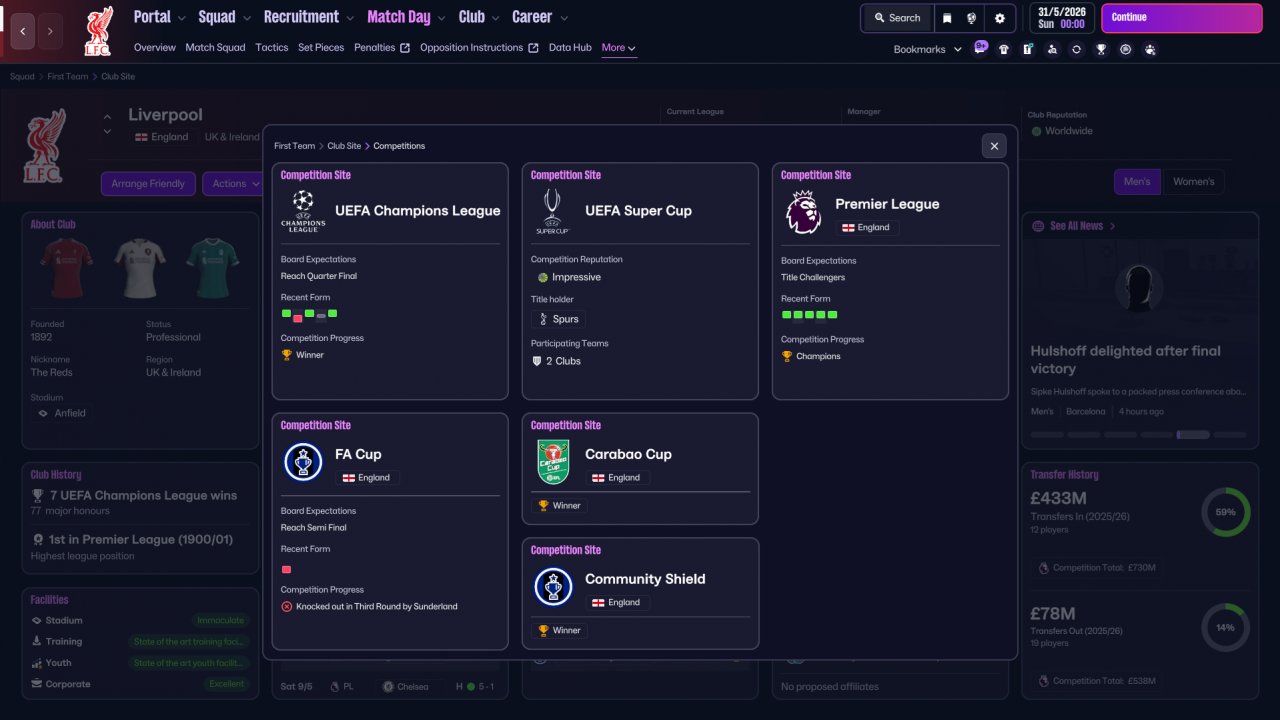1280x720 pixels.
Task: Click the FA Cup England nation chip
Action: click(x=367, y=478)
